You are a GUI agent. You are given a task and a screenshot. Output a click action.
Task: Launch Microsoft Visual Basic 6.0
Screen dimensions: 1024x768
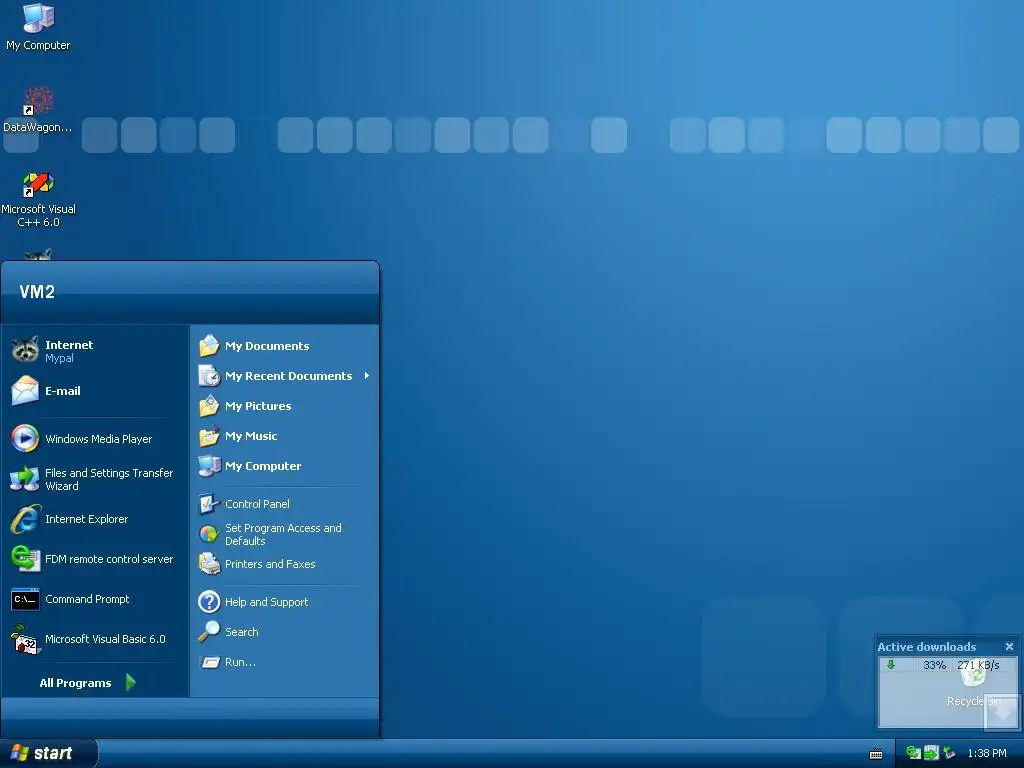tap(95, 639)
